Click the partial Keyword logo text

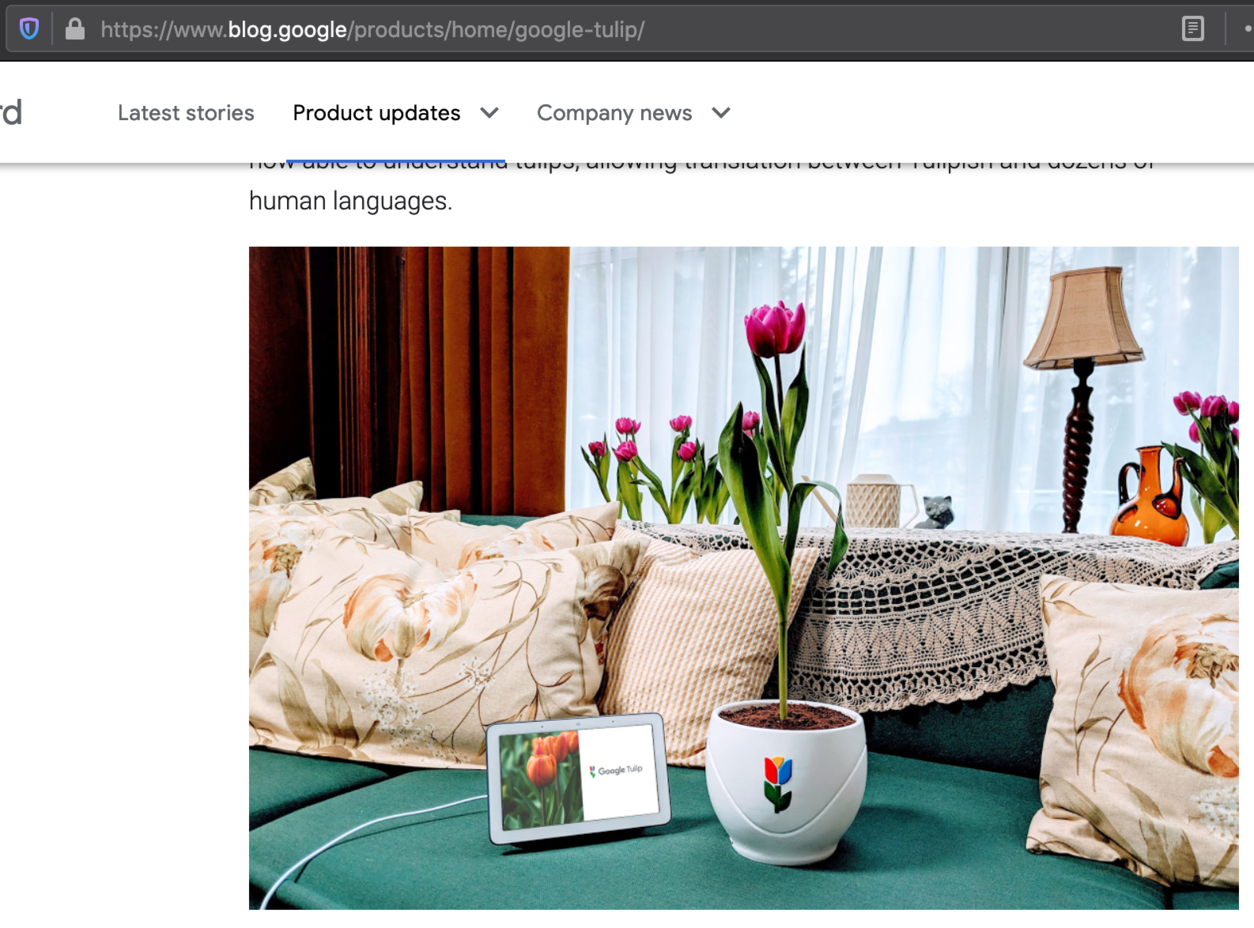click(x=10, y=113)
